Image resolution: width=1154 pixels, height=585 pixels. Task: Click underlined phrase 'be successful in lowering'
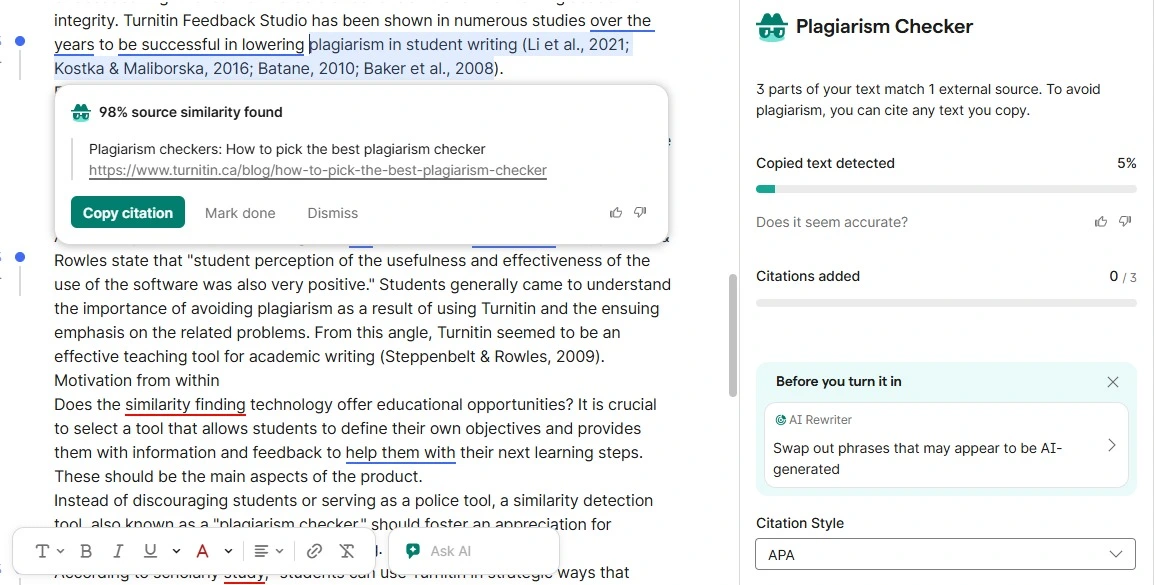[x=210, y=45]
